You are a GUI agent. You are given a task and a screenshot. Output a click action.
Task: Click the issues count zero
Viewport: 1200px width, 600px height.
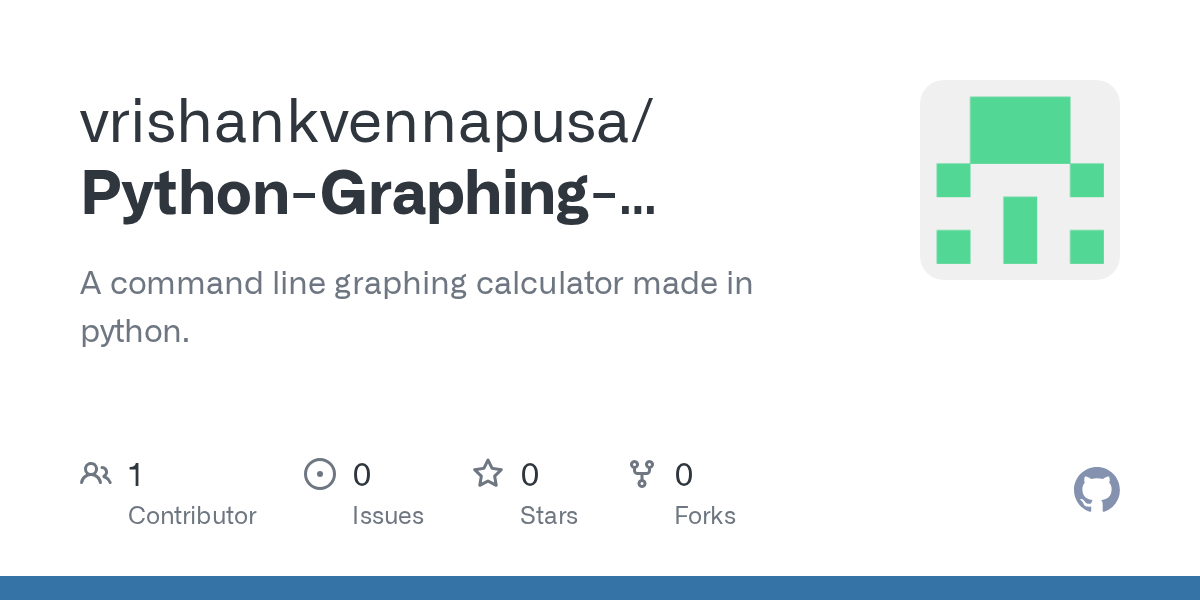361,475
